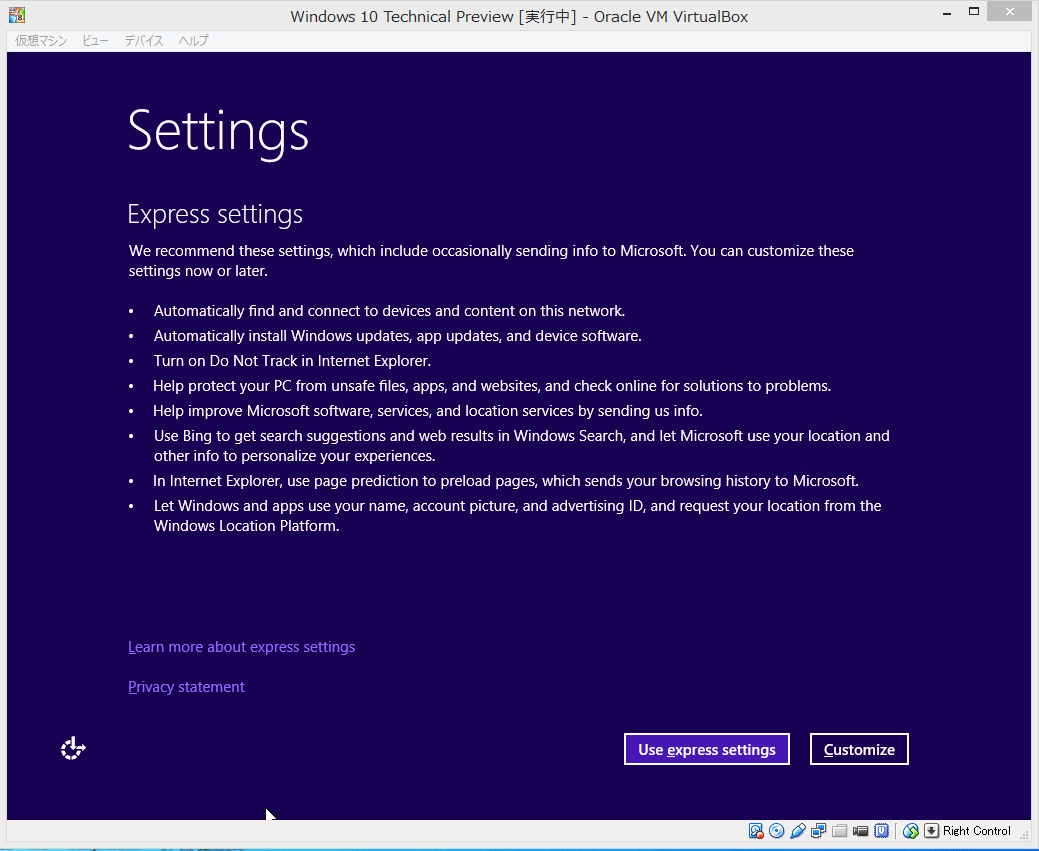Click the 'Automatically find and connect to devices' bullet
Viewport: 1039px width, 851px height.
[x=390, y=311]
